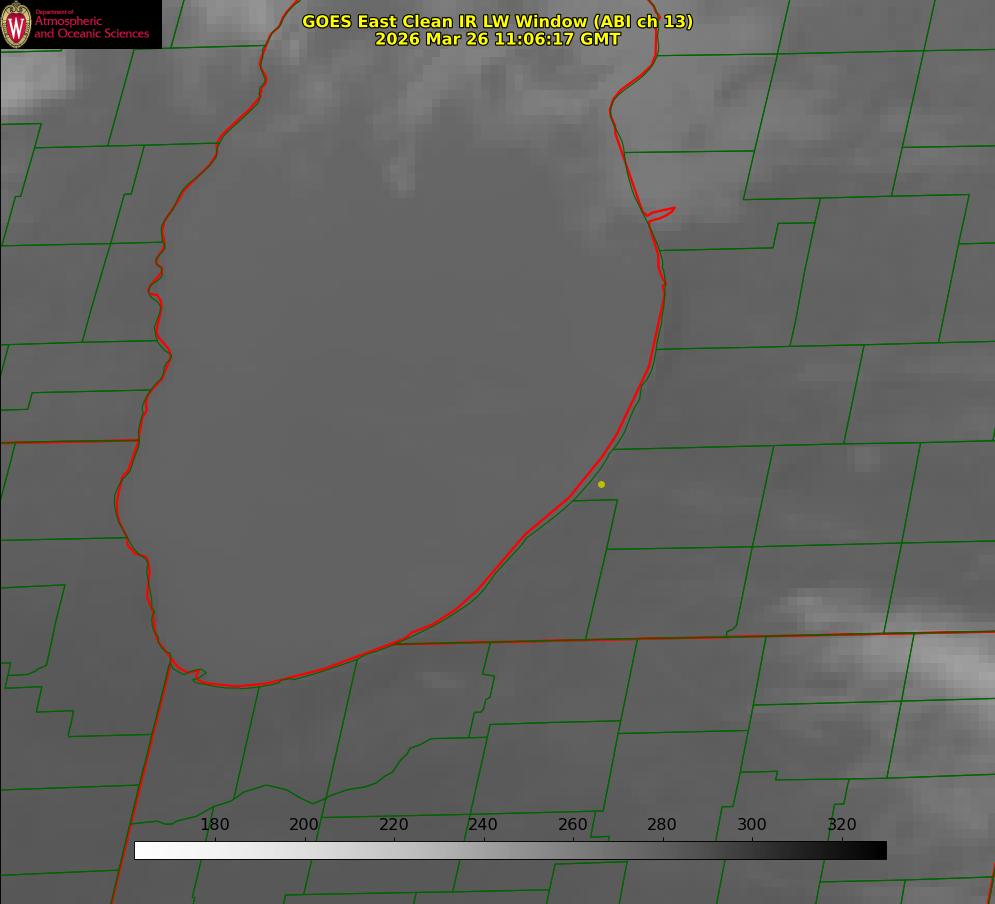This screenshot has width=995, height=904.
Task: Click the bright cloud patch in the top-left corner
Action: pos(28,80)
